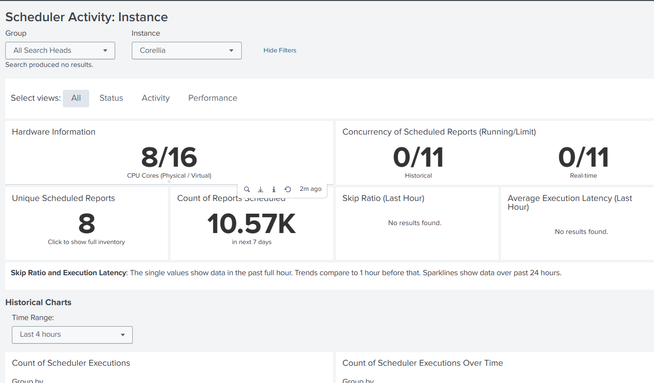Click 'Click to show full inventory' text

[86, 242]
